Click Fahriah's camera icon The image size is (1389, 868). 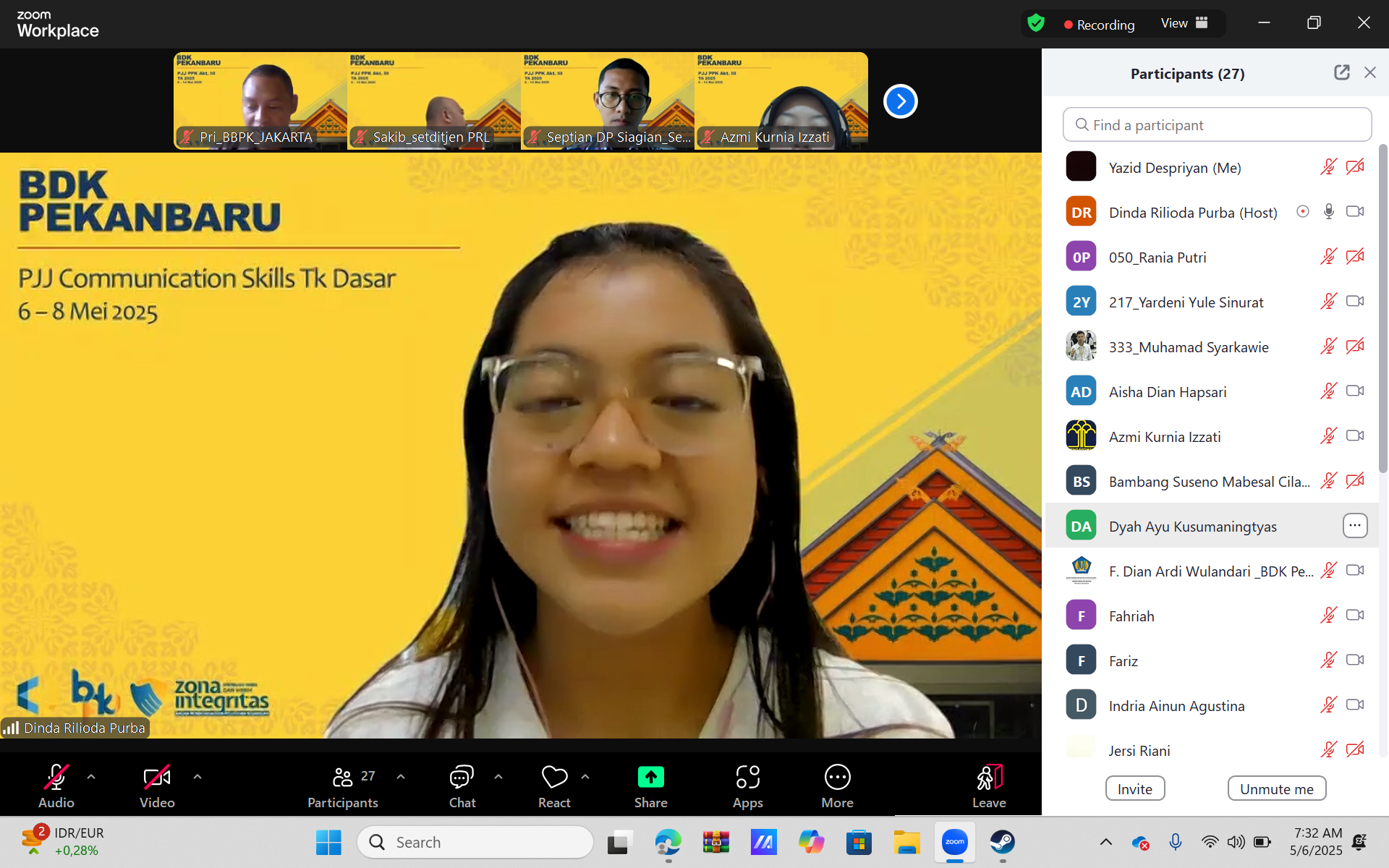pos(1355,616)
